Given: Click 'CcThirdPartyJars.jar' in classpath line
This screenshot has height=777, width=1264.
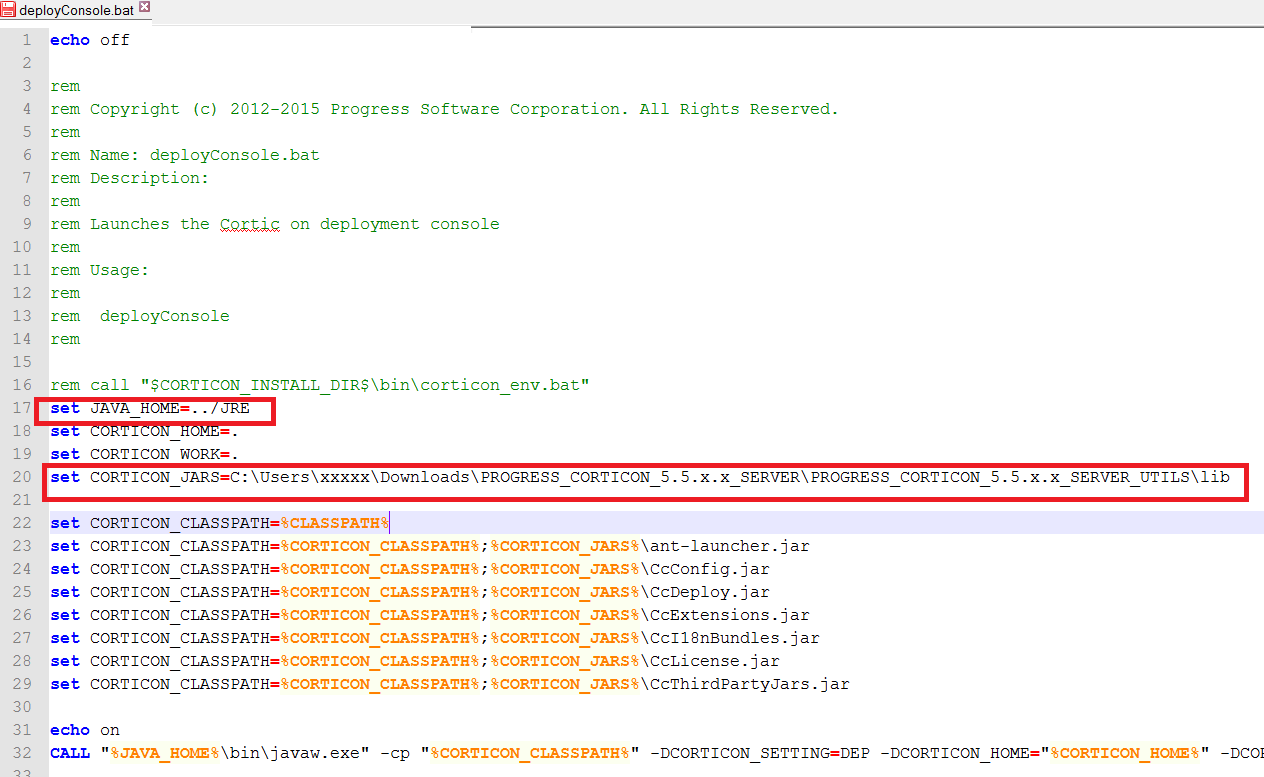Looking at the screenshot, I should pos(750,684).
